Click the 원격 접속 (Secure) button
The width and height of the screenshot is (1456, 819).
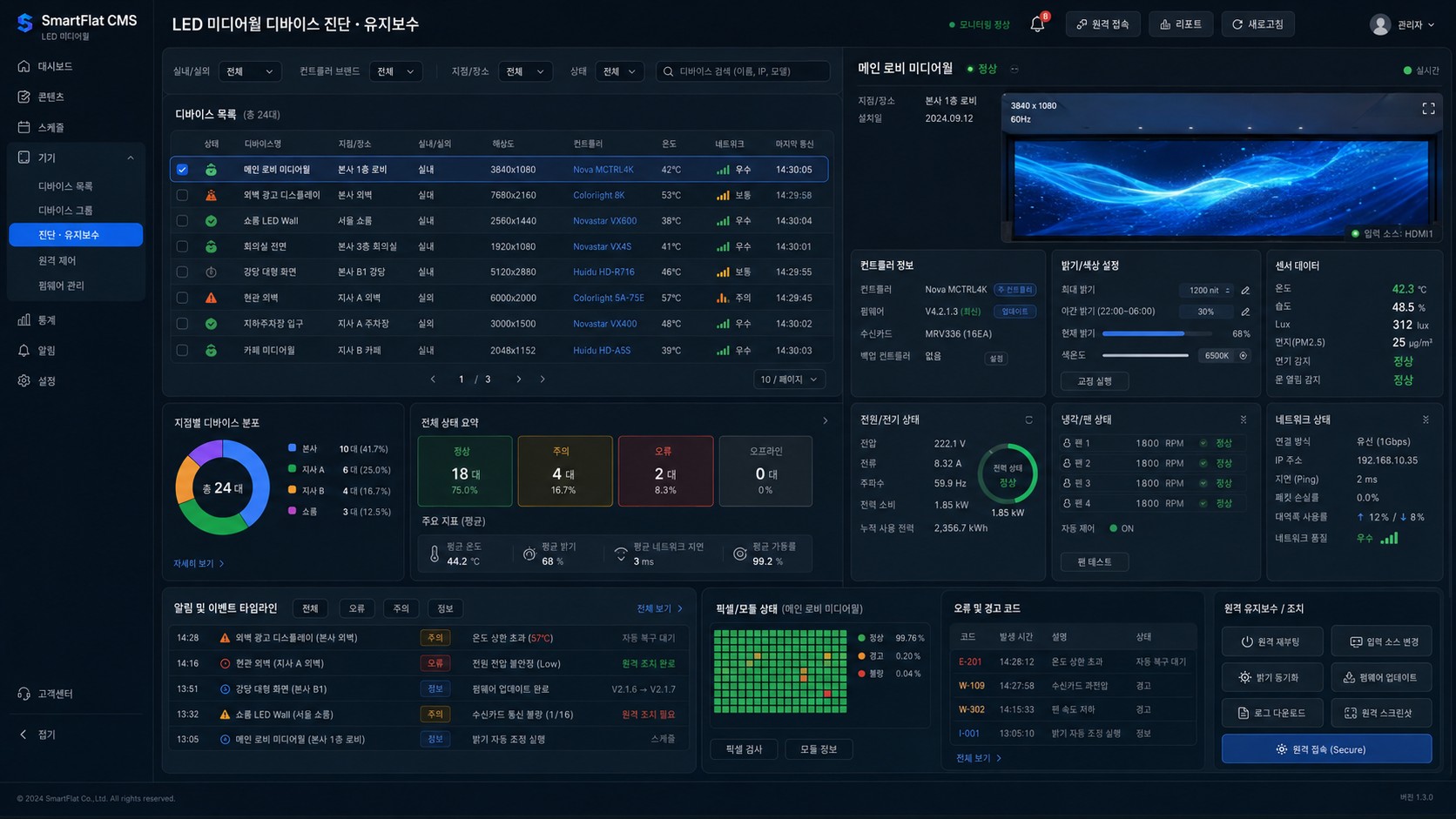click(x=1326, y=749)
